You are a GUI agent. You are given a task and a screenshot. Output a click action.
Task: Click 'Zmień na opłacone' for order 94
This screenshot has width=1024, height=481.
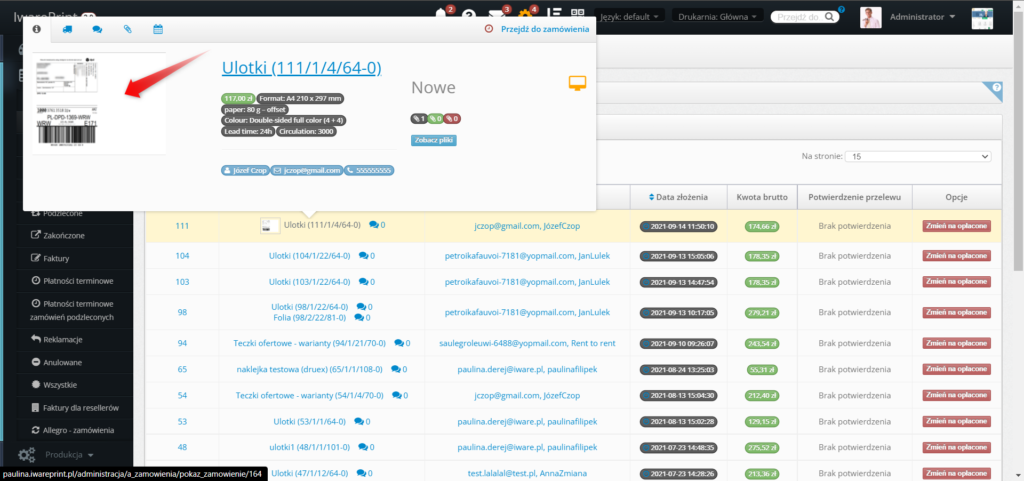[956, 343]
